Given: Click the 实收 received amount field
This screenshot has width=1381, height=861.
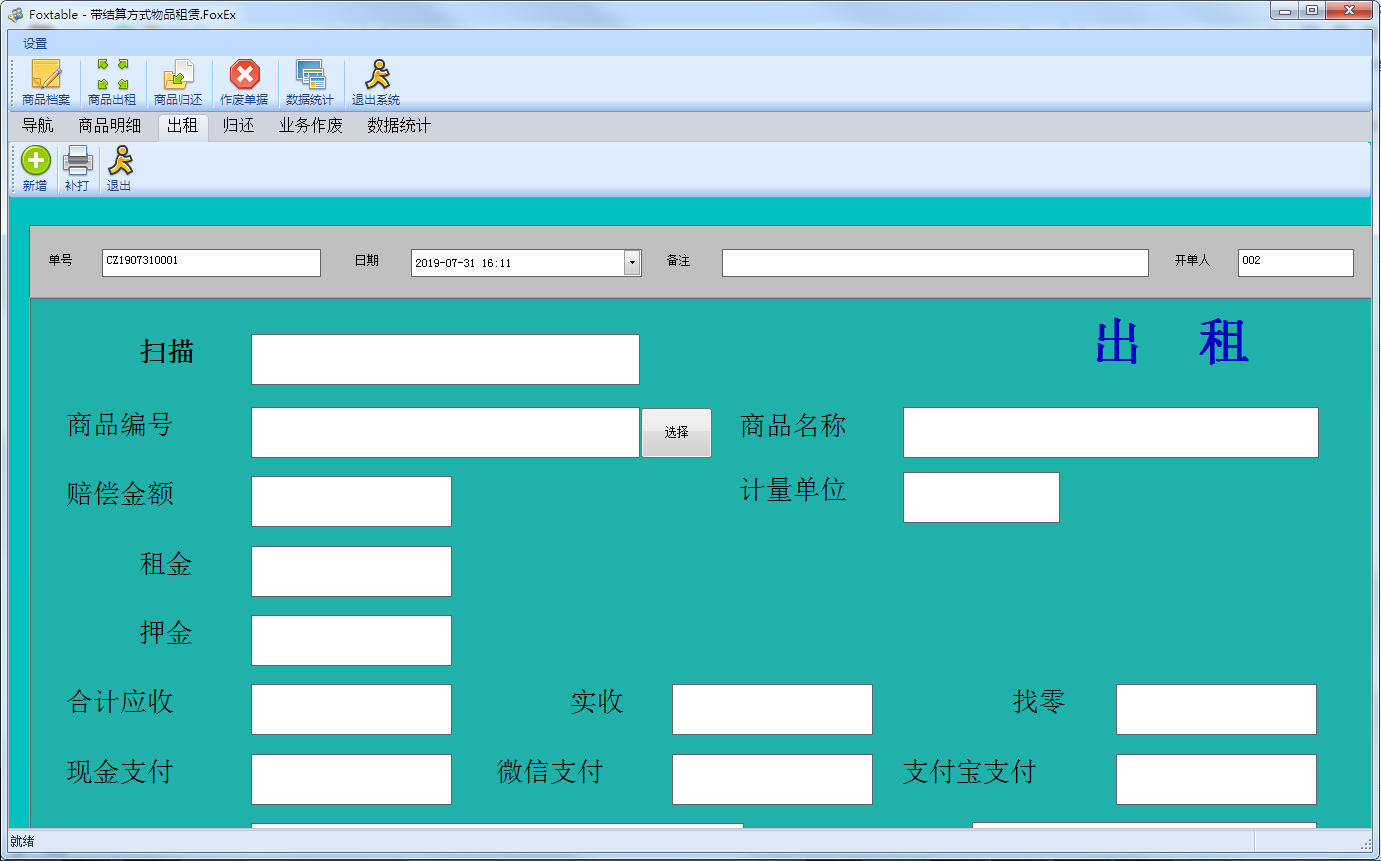Looking at the screenshot, I should pyautogui.click(x=772, y=709).
